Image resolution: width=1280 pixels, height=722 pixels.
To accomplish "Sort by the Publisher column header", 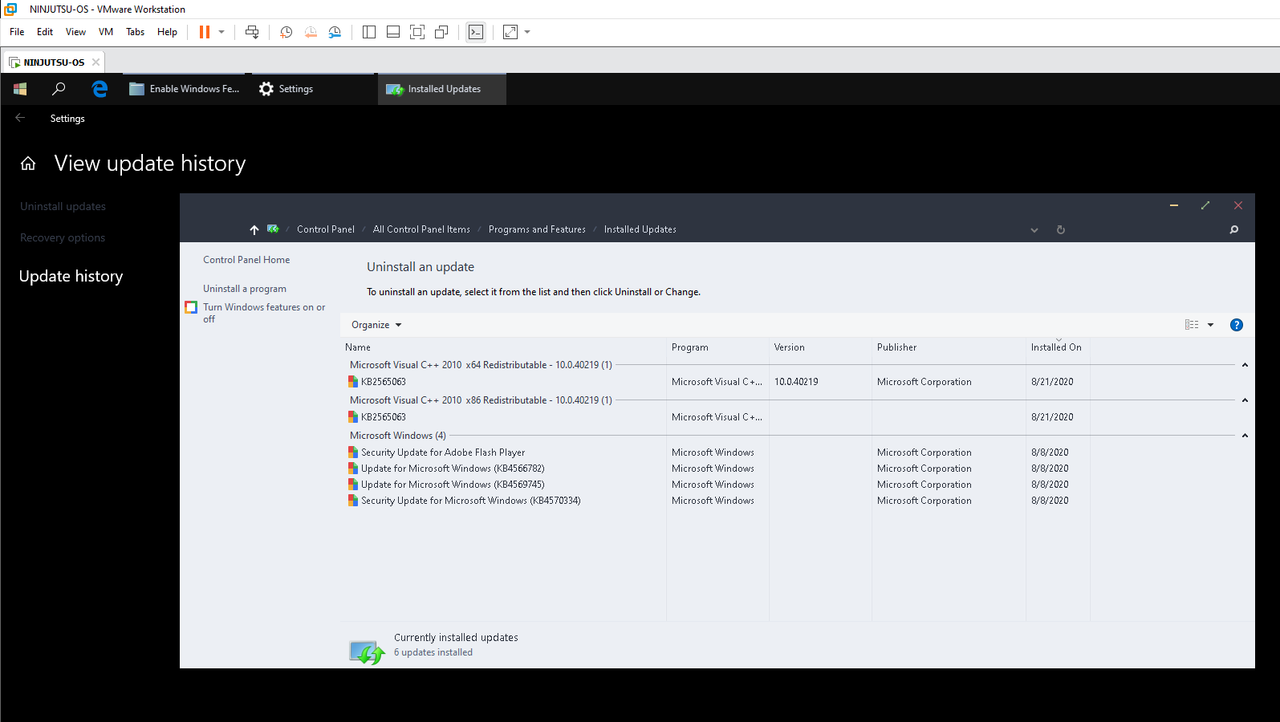I will click(x=950, y=347).
